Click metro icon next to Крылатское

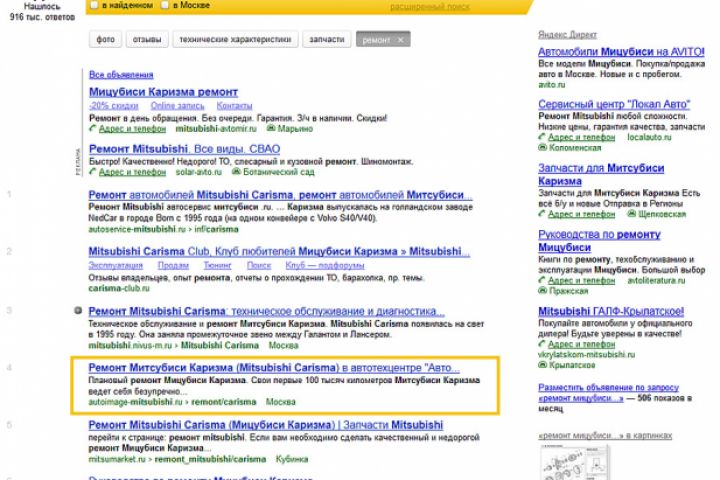pyautogui.click(x=542, y=365)
